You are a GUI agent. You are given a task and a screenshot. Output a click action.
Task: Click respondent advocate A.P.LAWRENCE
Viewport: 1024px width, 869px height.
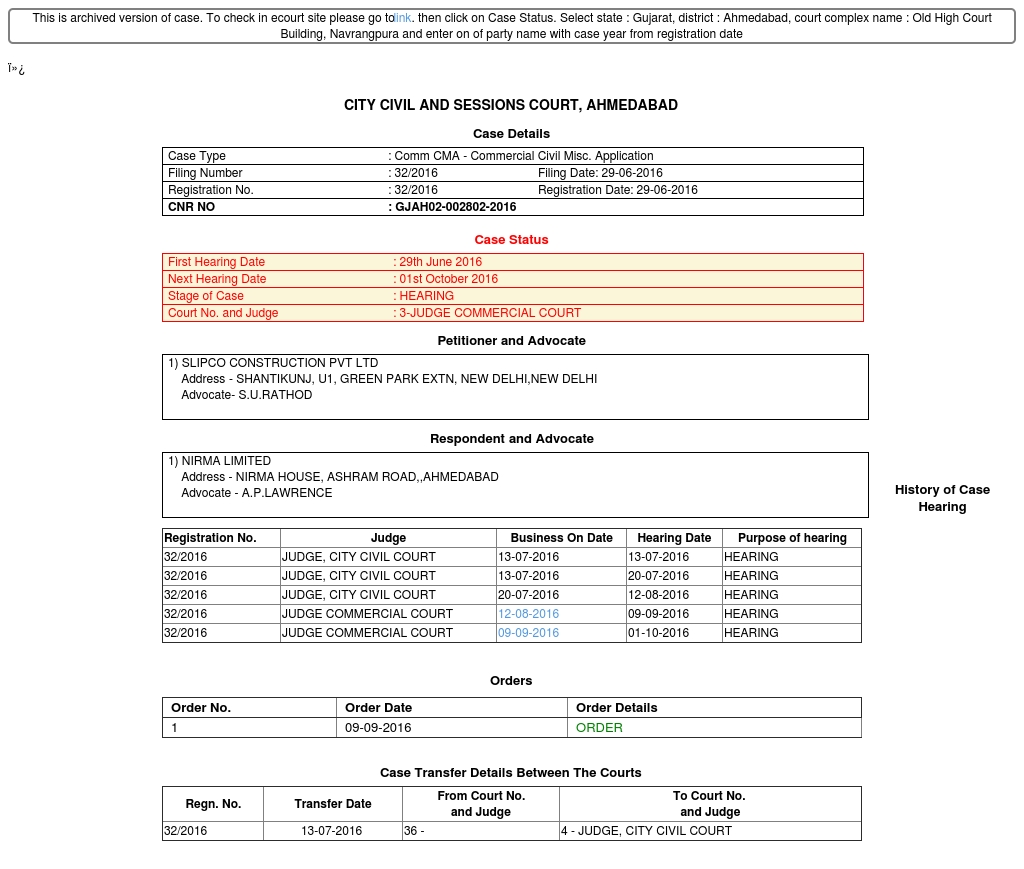tap(287, 493)
